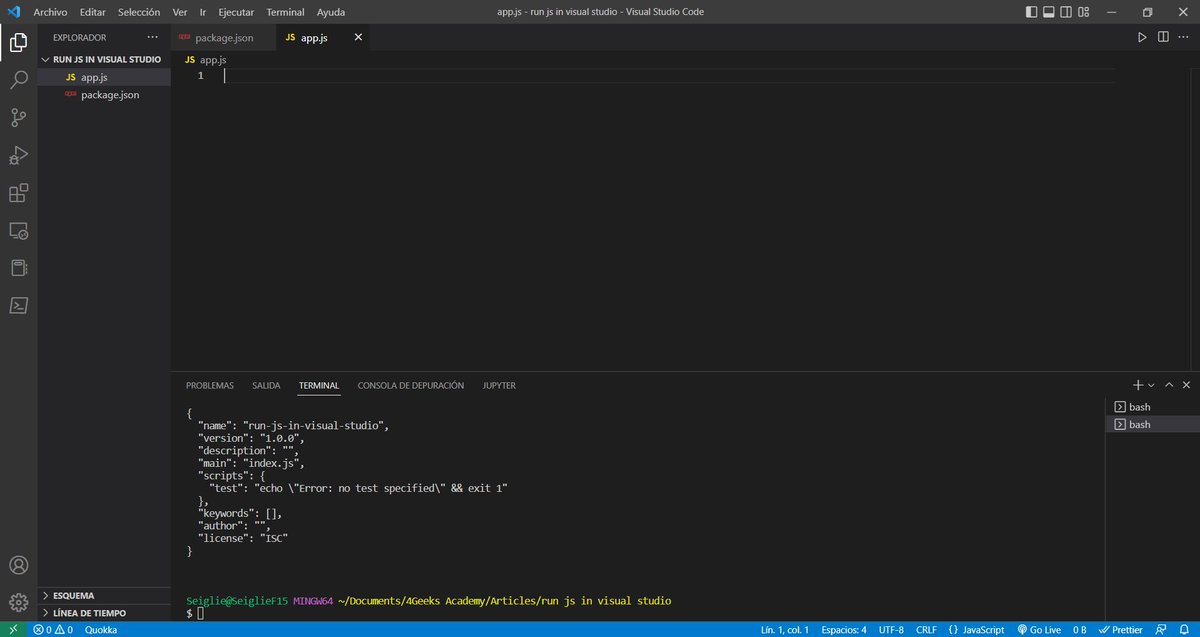Select the highlighted bash terminal entry
This screenshot has height=637, width=1200.
coord(1152,425)
